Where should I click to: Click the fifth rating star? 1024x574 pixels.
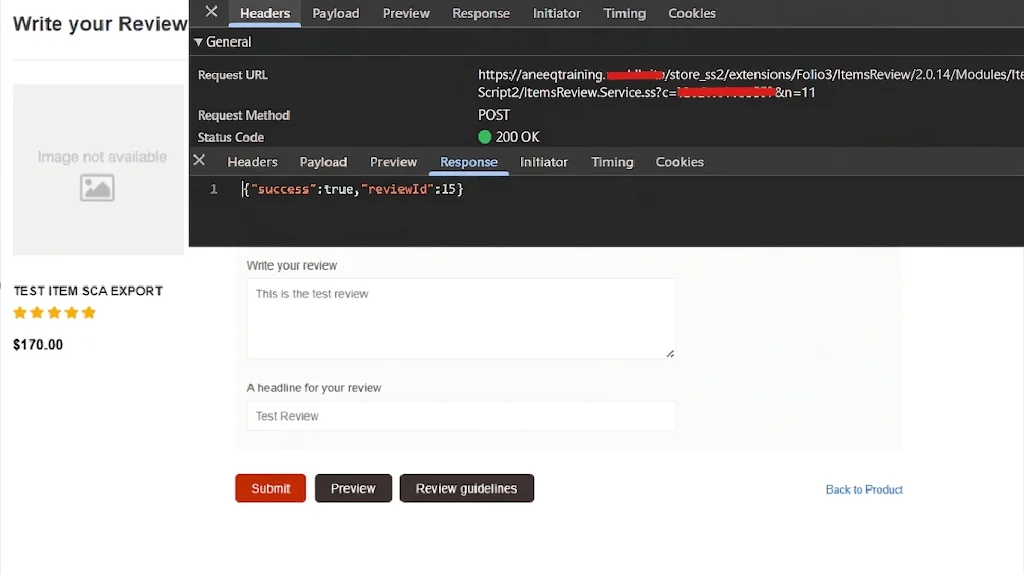89,313
